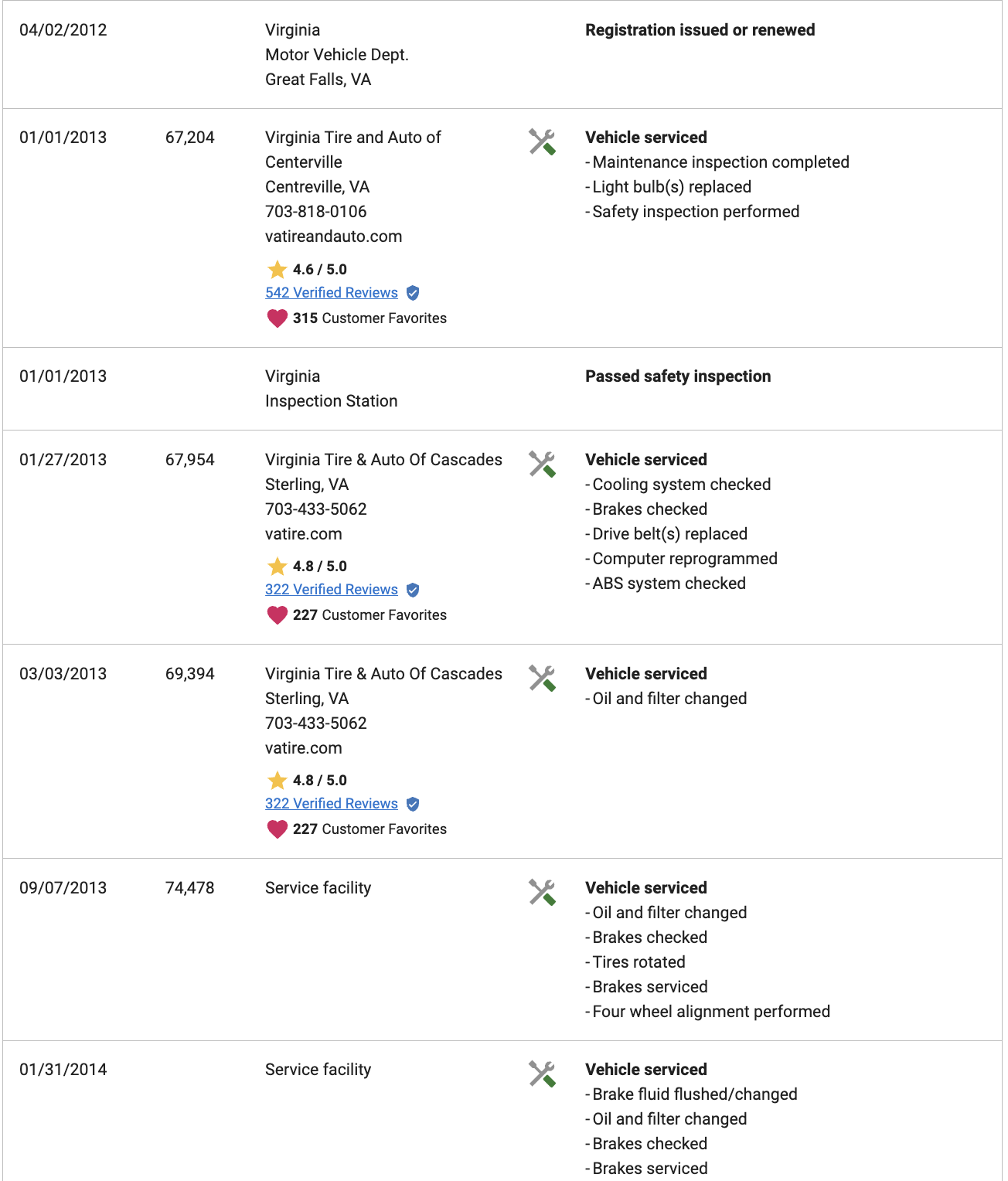
Task: Click wrench icon for 01/27/2013 service
Action: (x=542, y=465)
